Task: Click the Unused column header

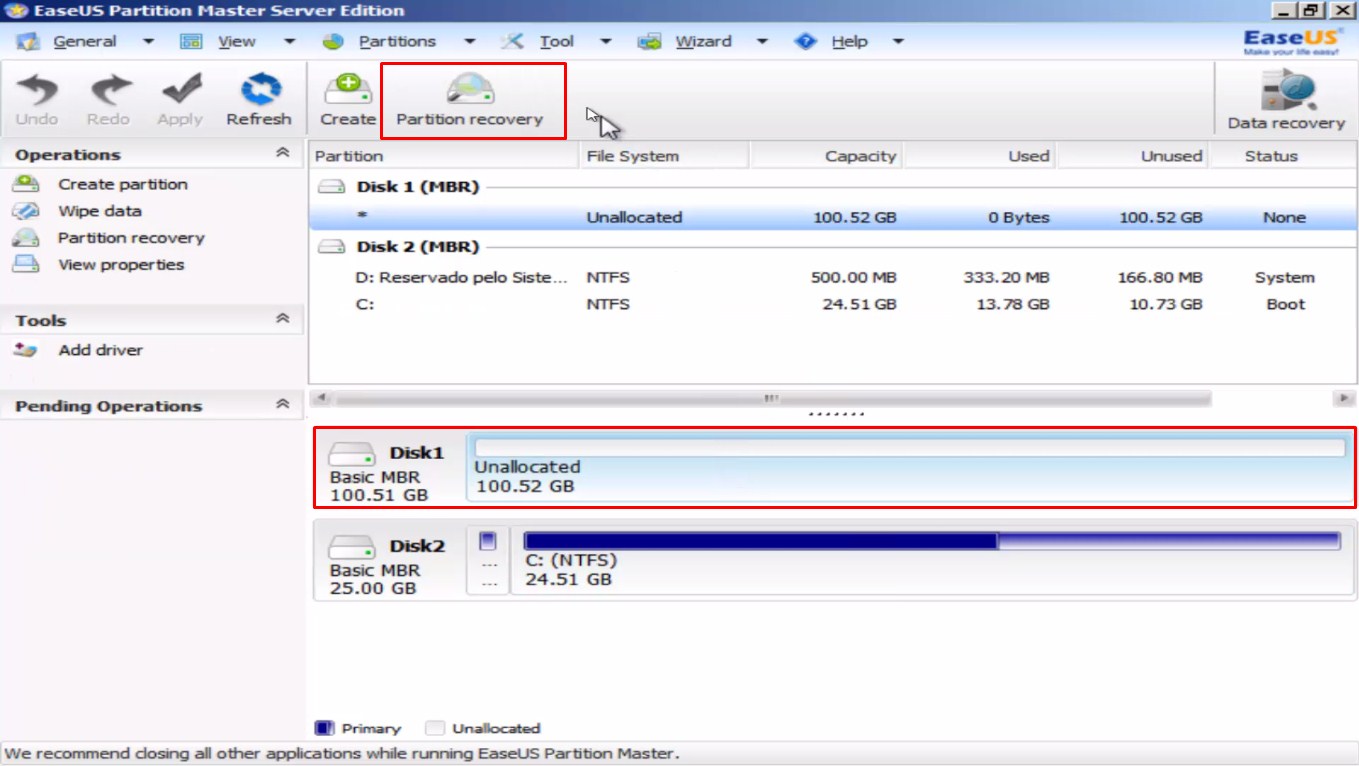Action: click(1132, 156)
